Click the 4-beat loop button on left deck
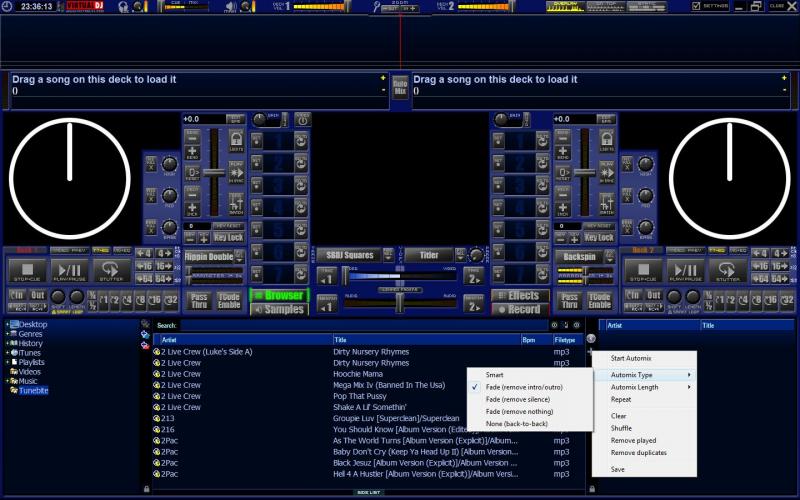Viewport: 800px width, 500px height. 127,301
